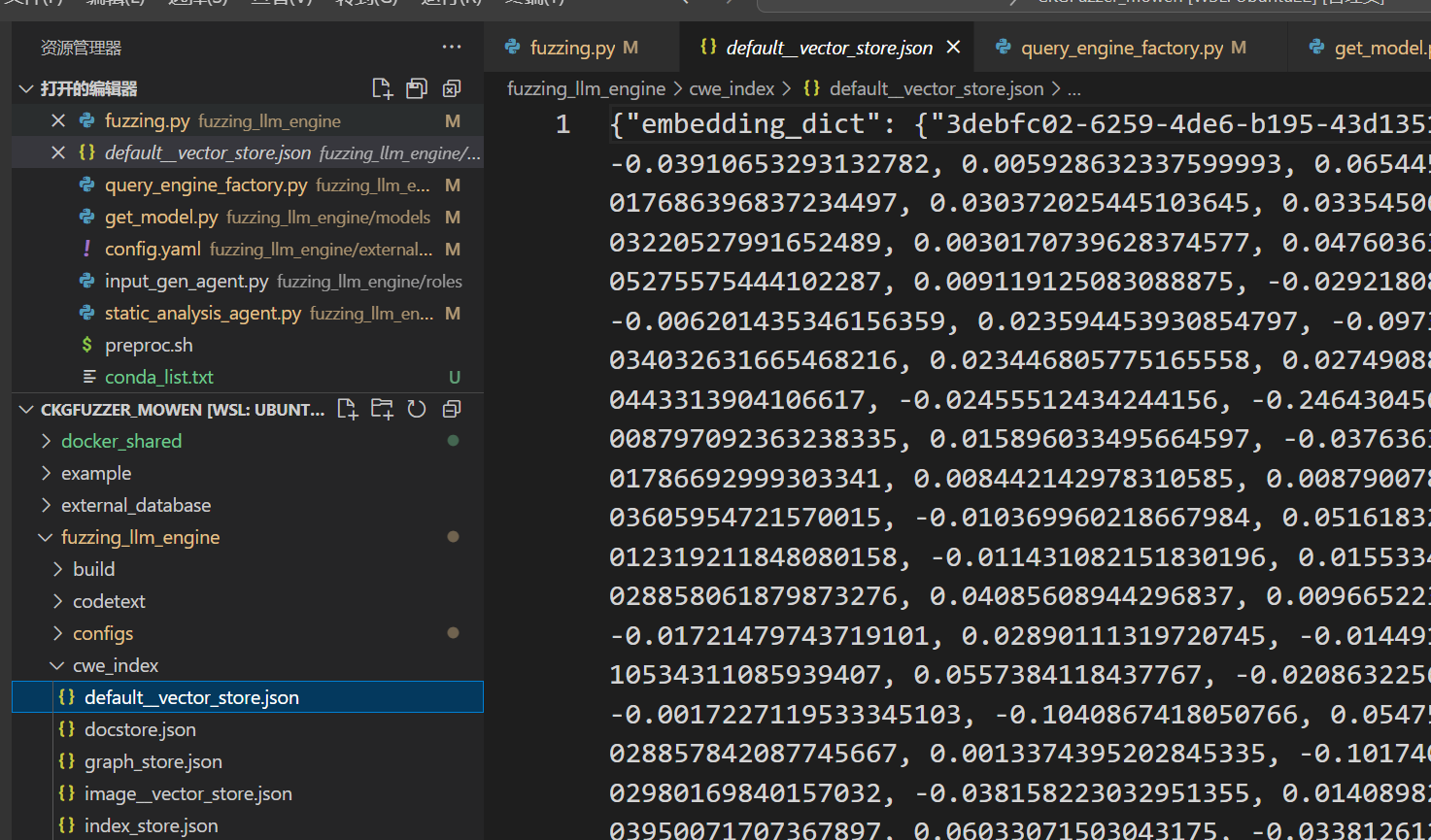Image resolution: width=1431 pixels, height=840 pixels.
Task: Click the new untitled file icon in open editors
Action: 382,89
